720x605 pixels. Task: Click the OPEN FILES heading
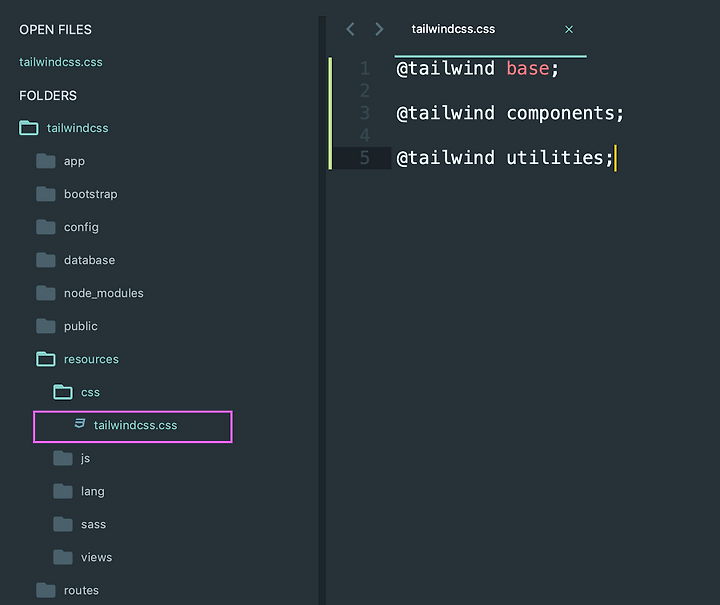tap(56, 29)
